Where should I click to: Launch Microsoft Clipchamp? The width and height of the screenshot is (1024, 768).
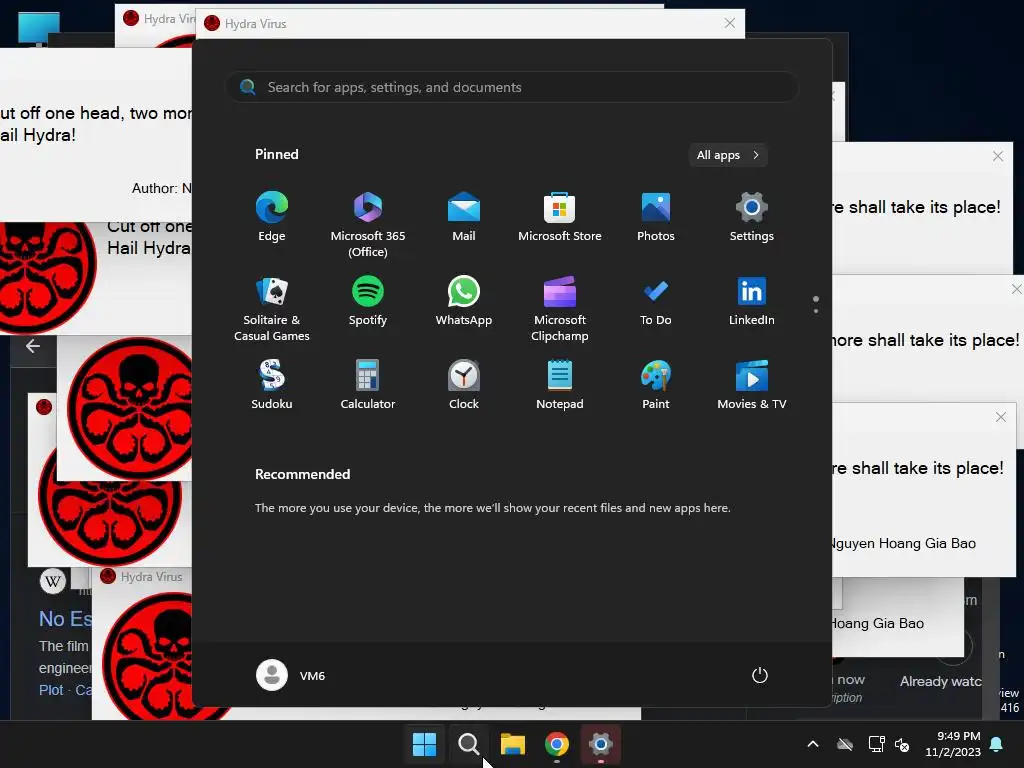click(560, 309)
